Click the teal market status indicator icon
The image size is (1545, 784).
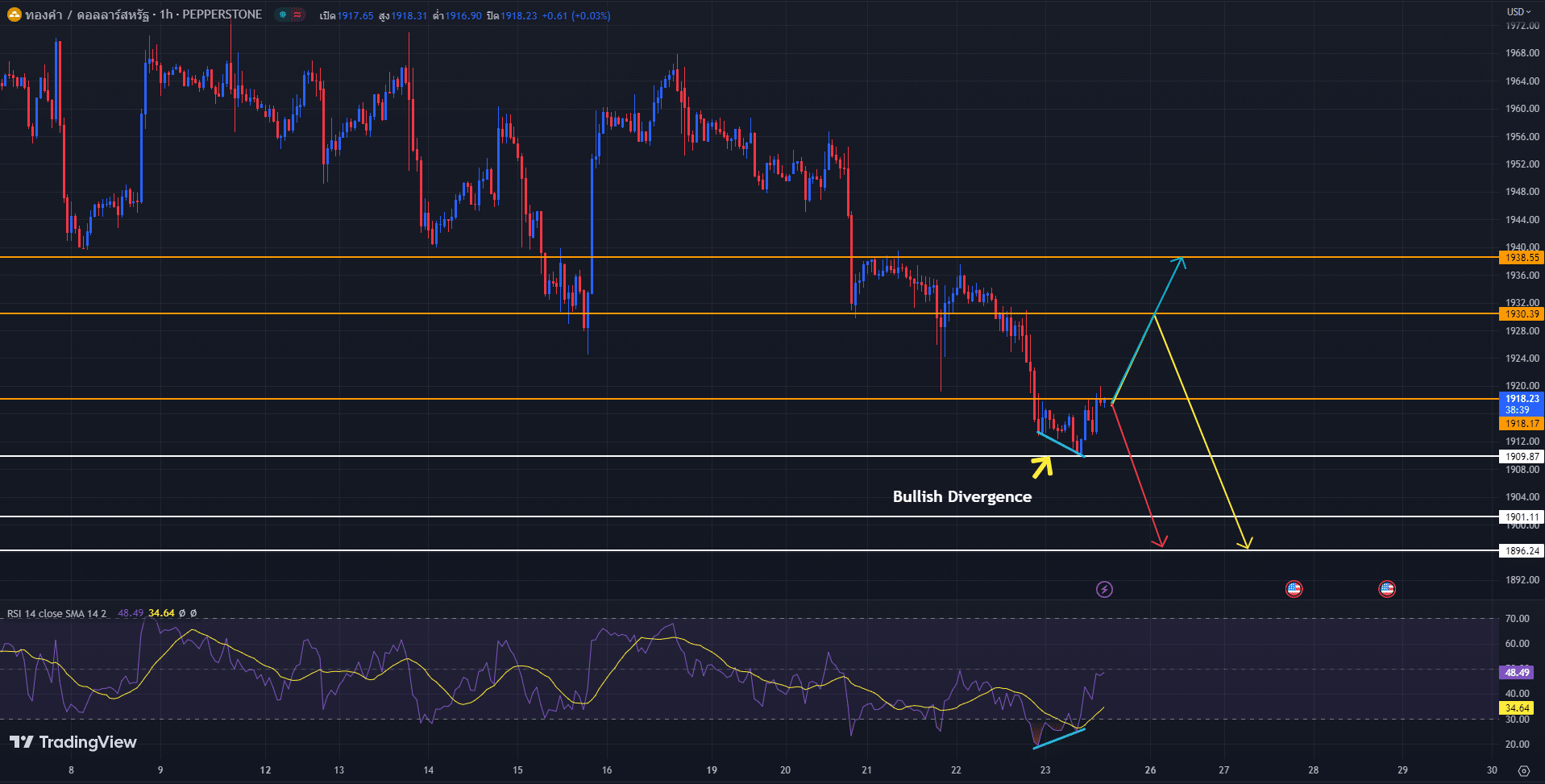click(x=283, y=15)
